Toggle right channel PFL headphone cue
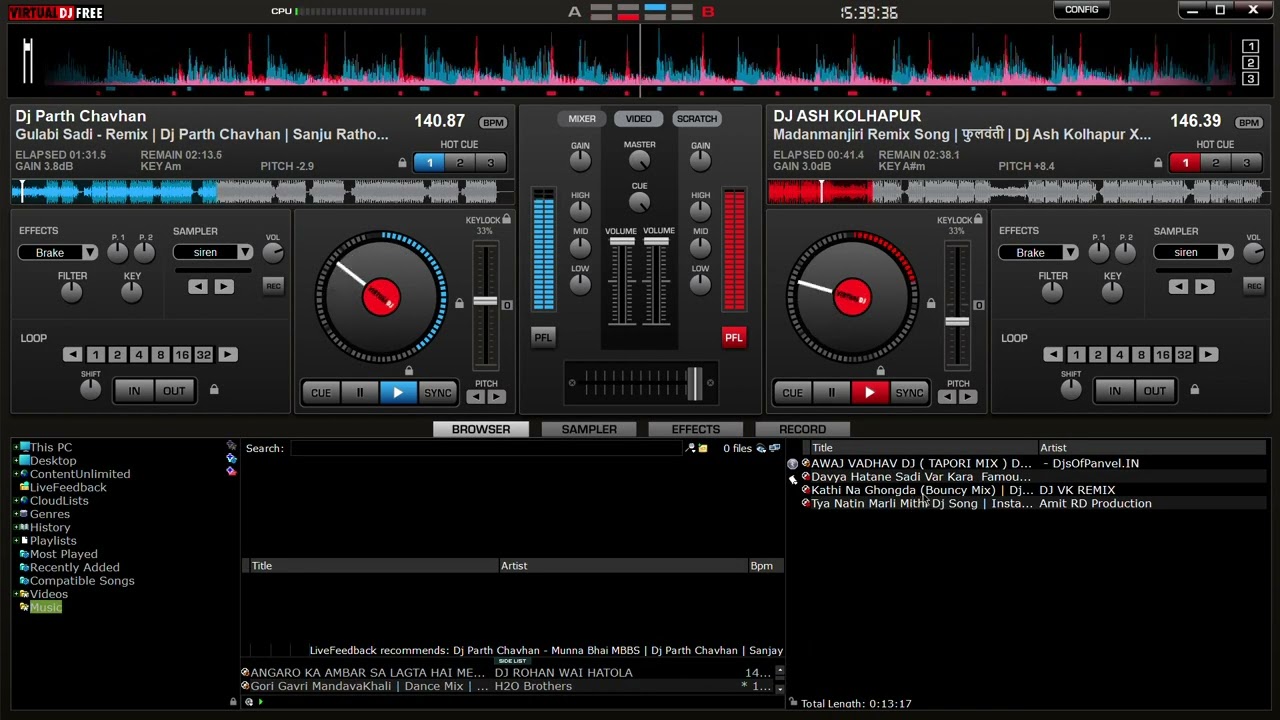Viewport: 1280px width, 720px height. (x=734, y=338)
